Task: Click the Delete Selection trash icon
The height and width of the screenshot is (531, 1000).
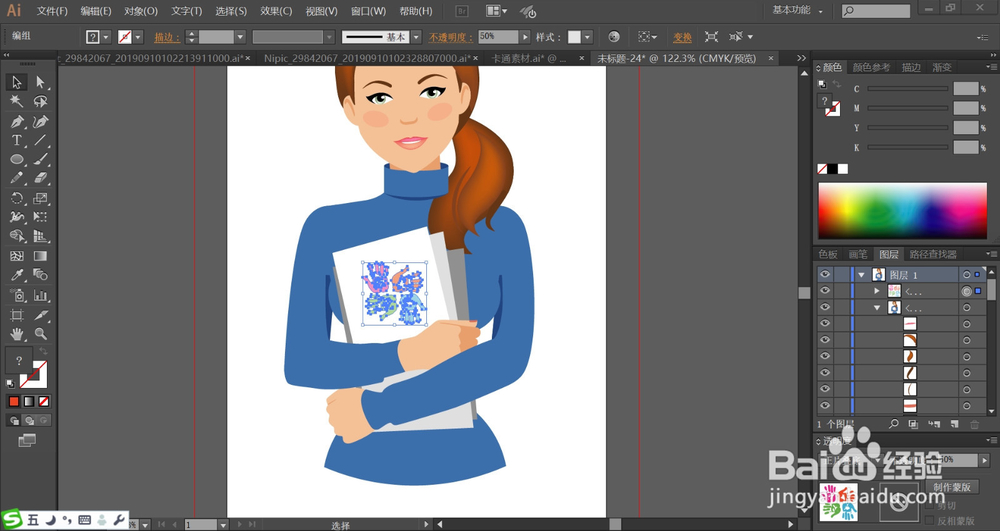Action: coord(974,424)
